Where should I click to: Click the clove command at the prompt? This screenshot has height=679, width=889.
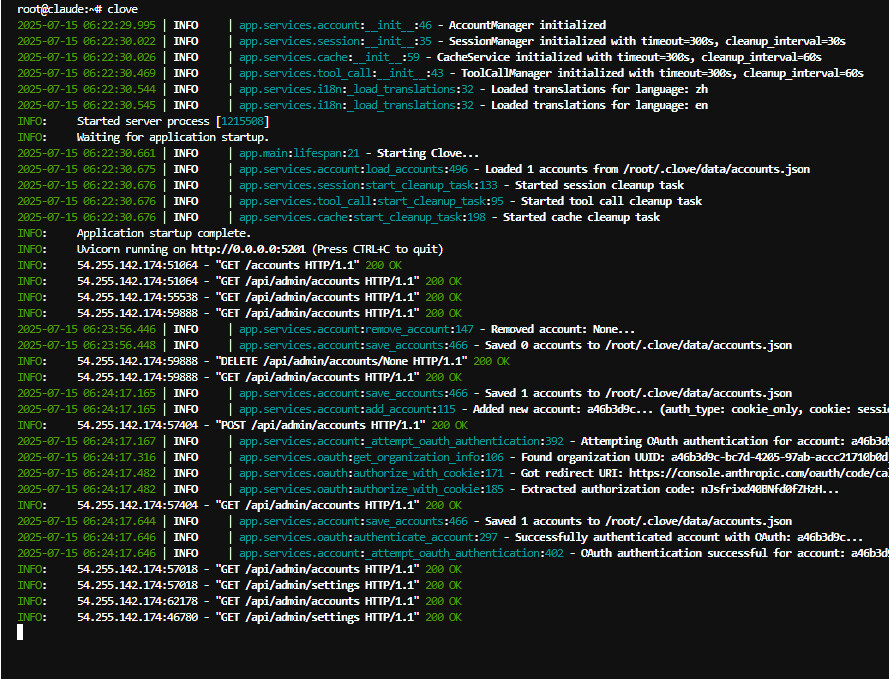pyautogui.click(x=123, y=9)
